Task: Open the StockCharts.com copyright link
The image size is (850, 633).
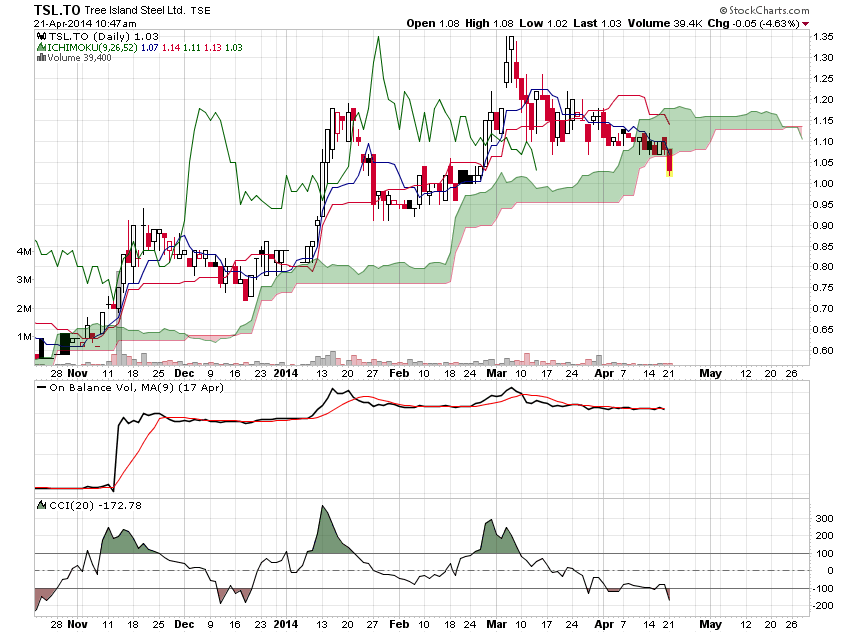Action: [765, 10]
